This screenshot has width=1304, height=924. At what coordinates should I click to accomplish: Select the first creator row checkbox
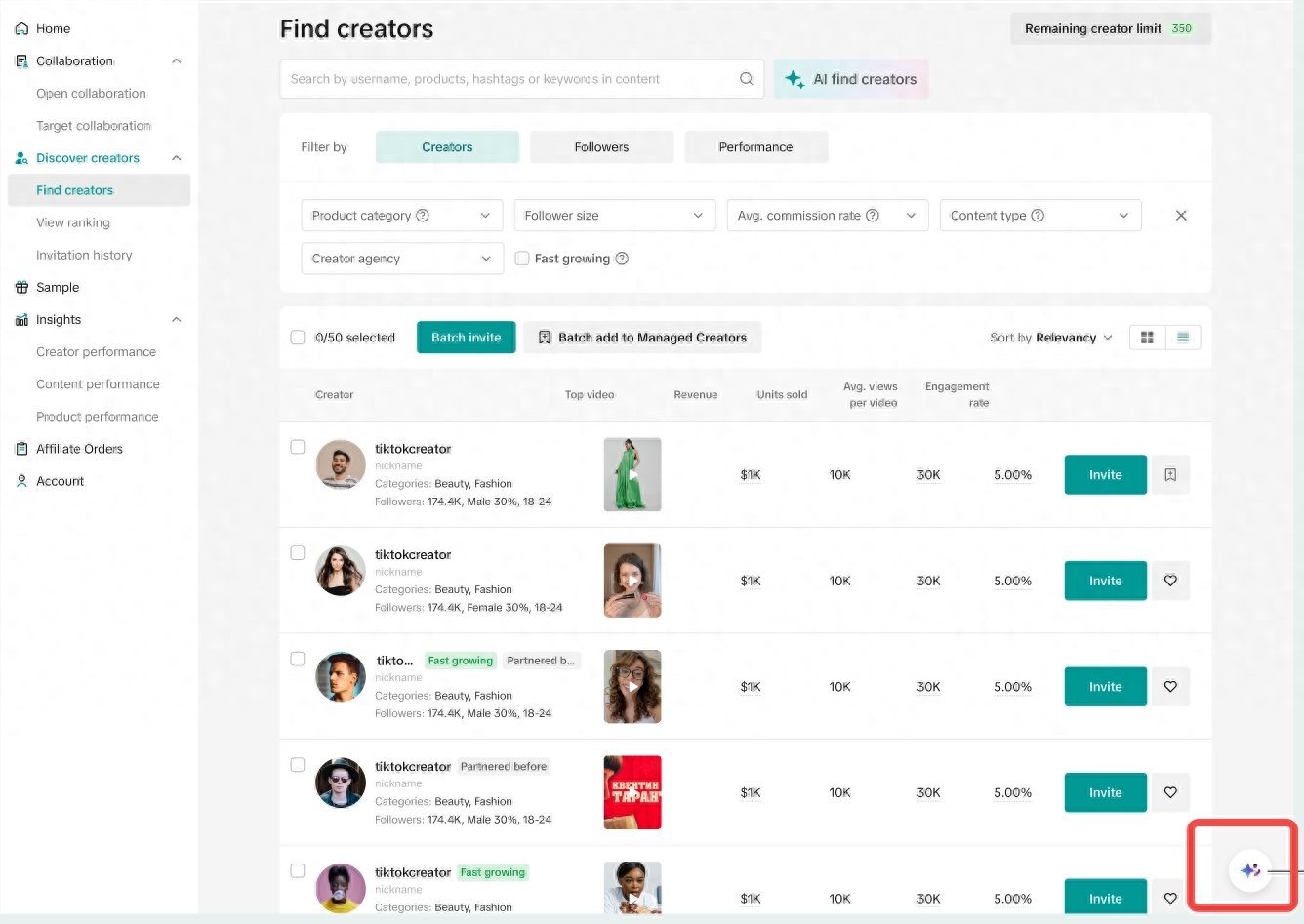point(298,447)
